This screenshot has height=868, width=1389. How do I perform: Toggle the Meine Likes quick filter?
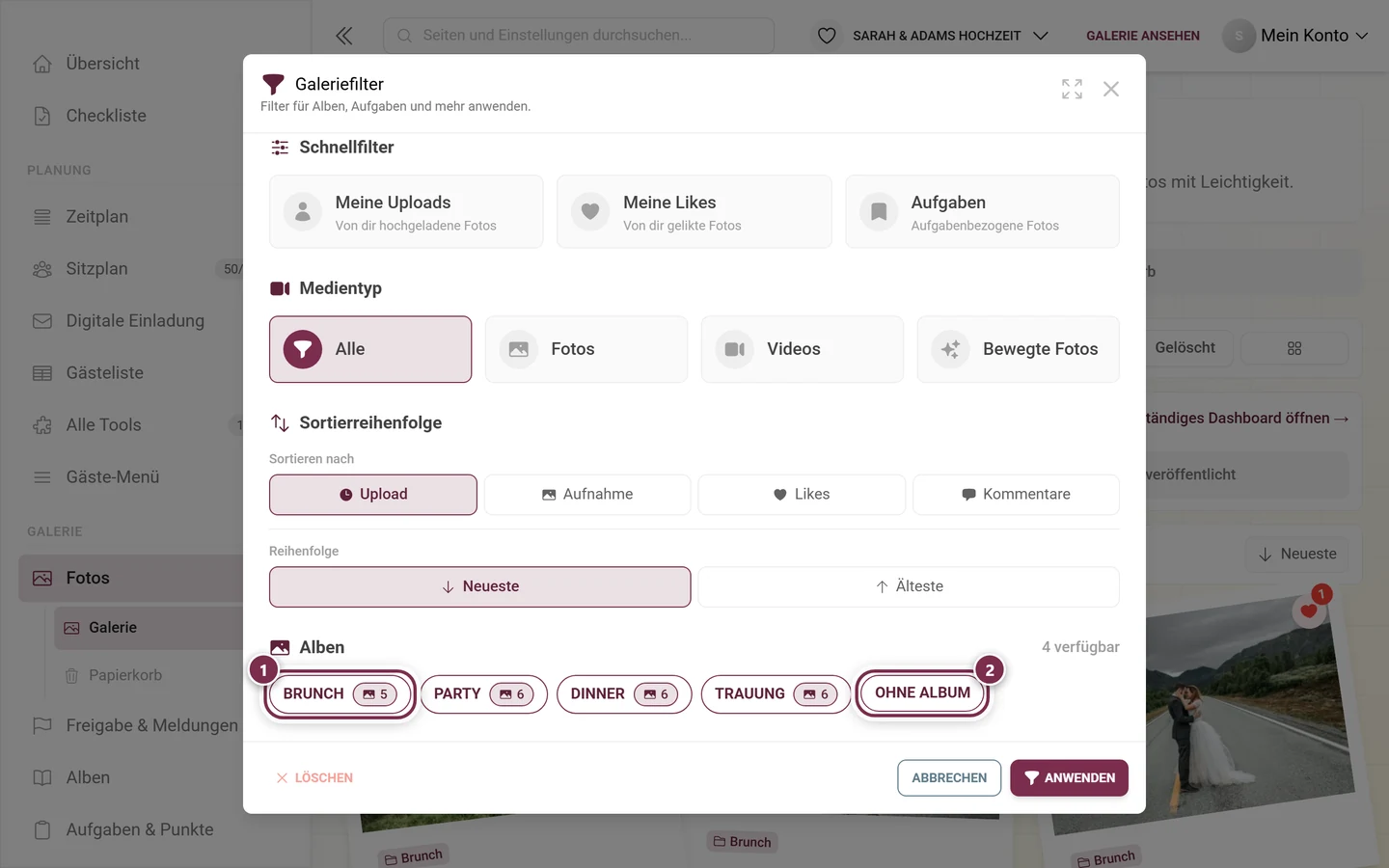[694, 212]
